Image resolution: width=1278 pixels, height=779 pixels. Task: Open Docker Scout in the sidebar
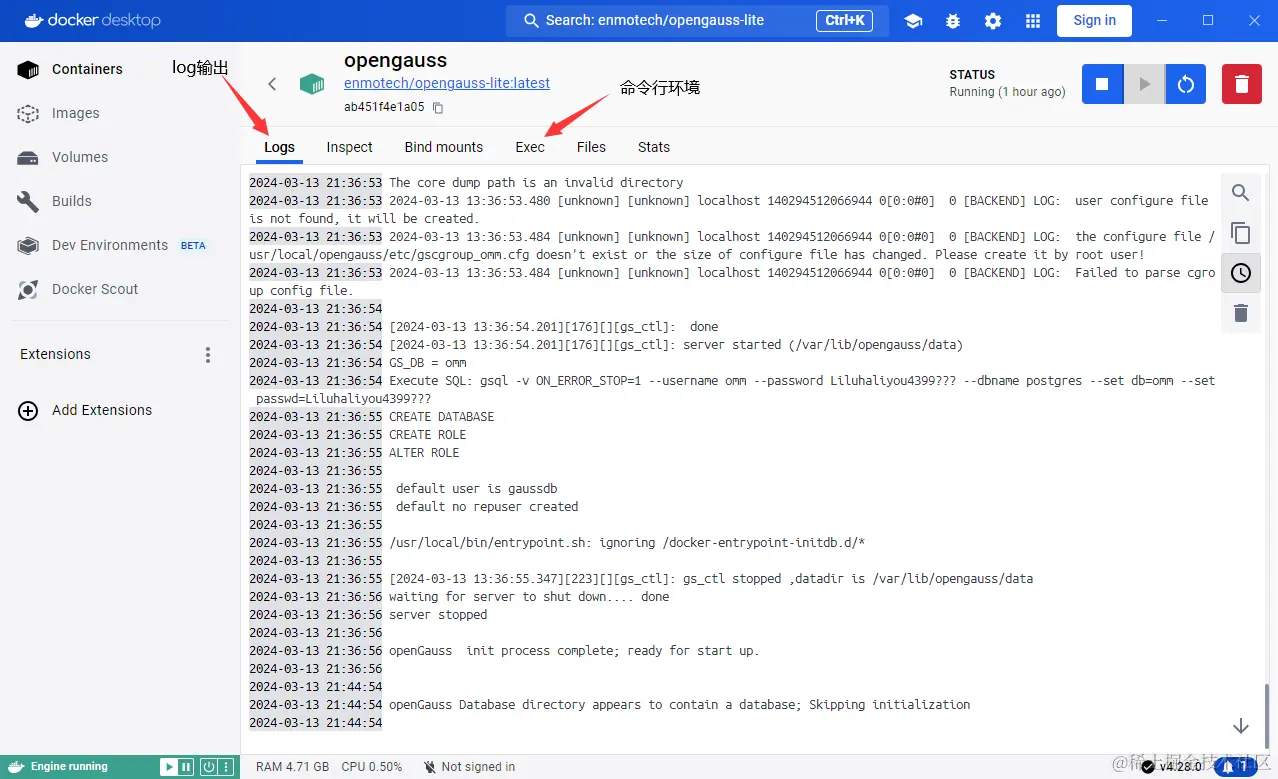[120, 289]
